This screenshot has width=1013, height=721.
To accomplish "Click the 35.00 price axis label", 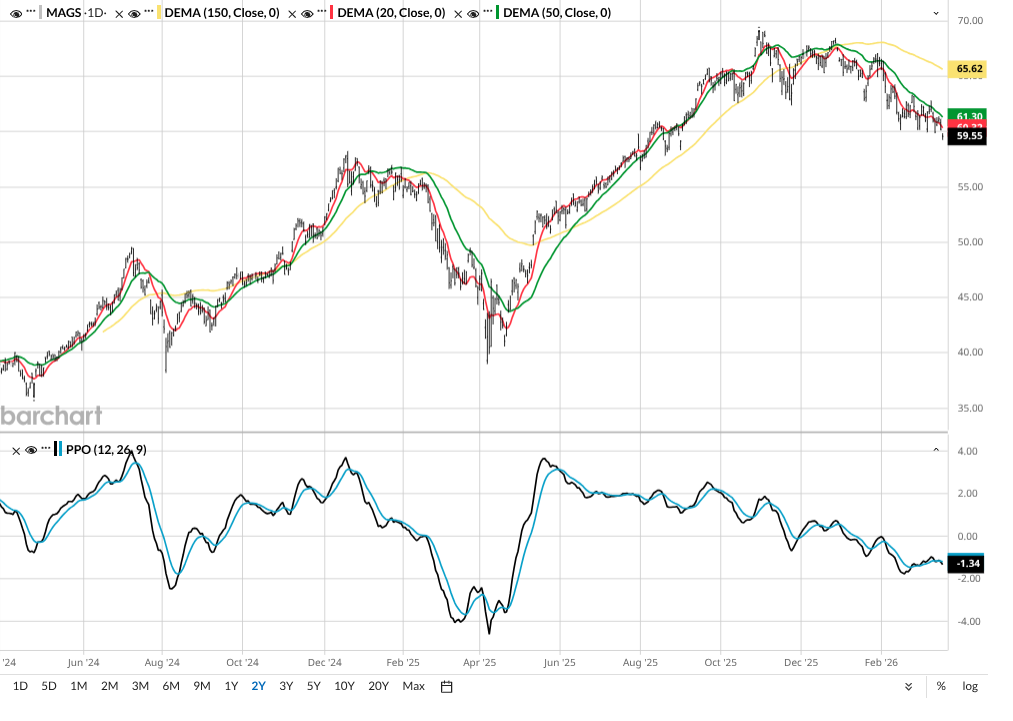I will coord(970,408).
